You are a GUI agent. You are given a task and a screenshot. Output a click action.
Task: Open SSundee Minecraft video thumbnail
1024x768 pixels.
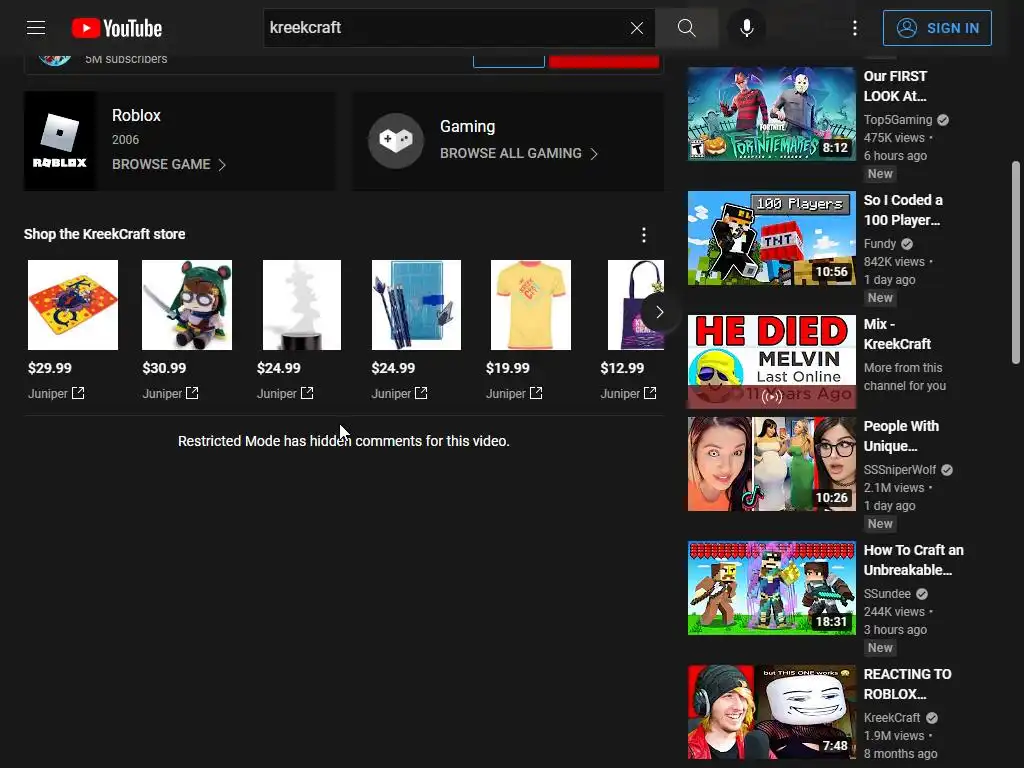click(771, 588)
